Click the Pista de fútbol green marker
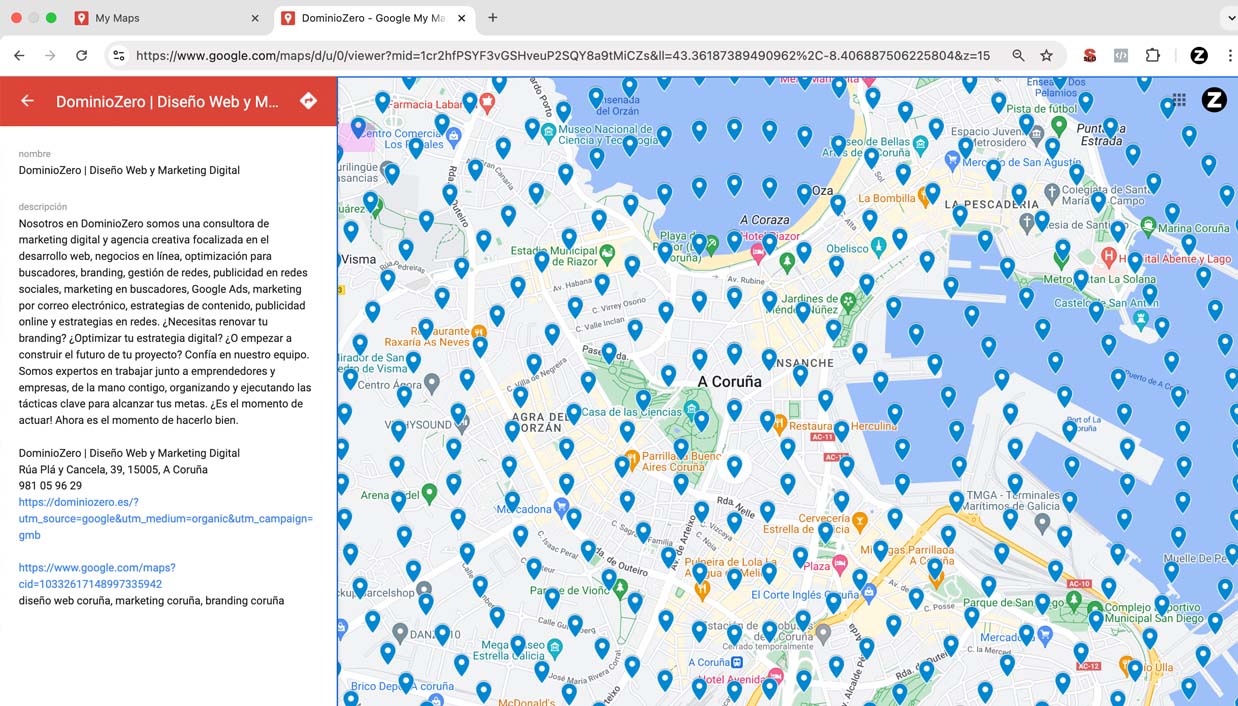Image resolution: width=1238 pixels, height=706 pixels. 1059,128
